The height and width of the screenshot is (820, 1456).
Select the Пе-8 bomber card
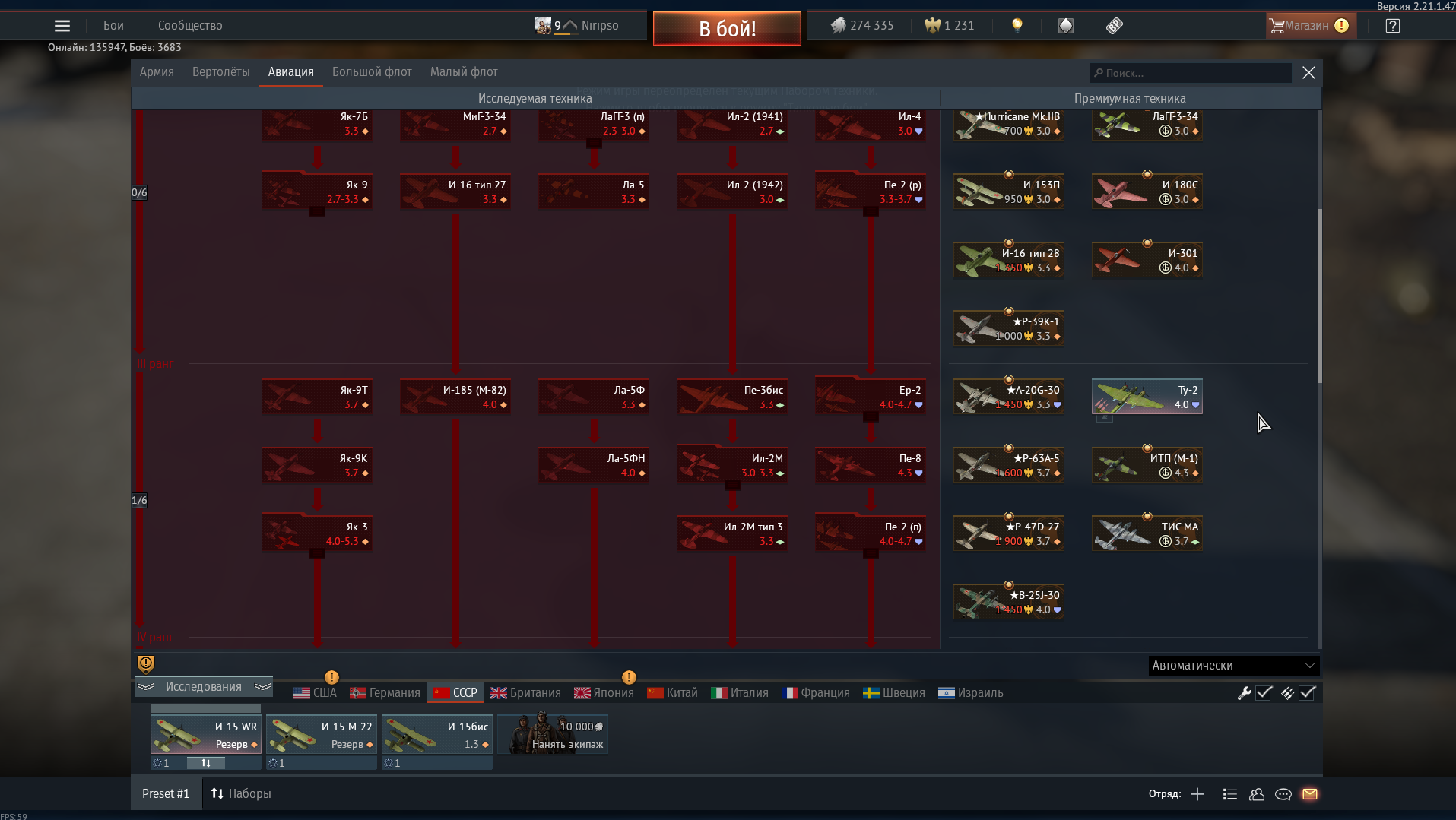click(x=871, y=465)
